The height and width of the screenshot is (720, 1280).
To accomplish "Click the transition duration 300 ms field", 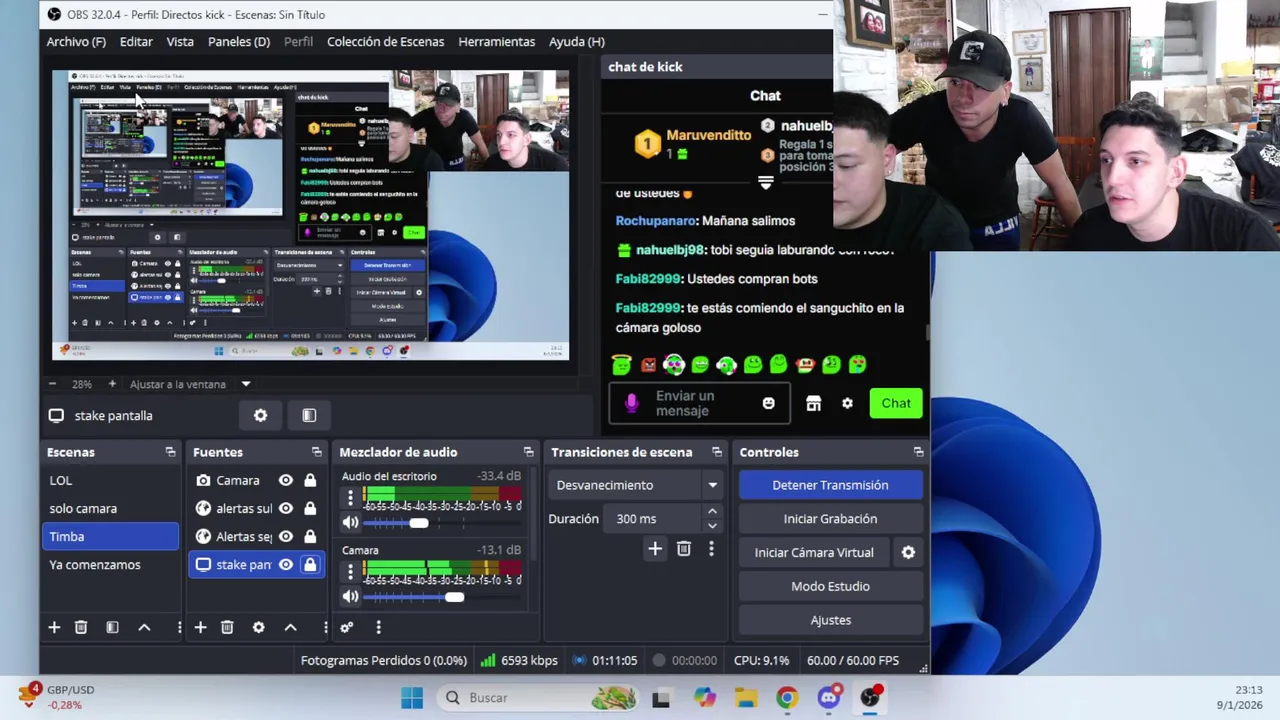I will pos(654,519).
